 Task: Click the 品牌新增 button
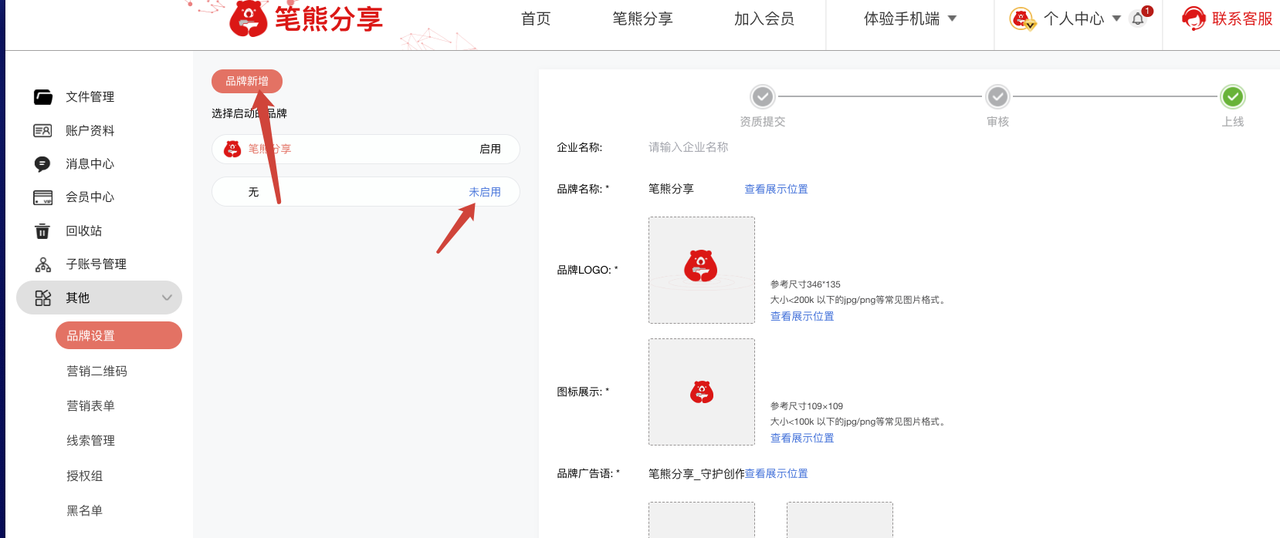(247, 81)
